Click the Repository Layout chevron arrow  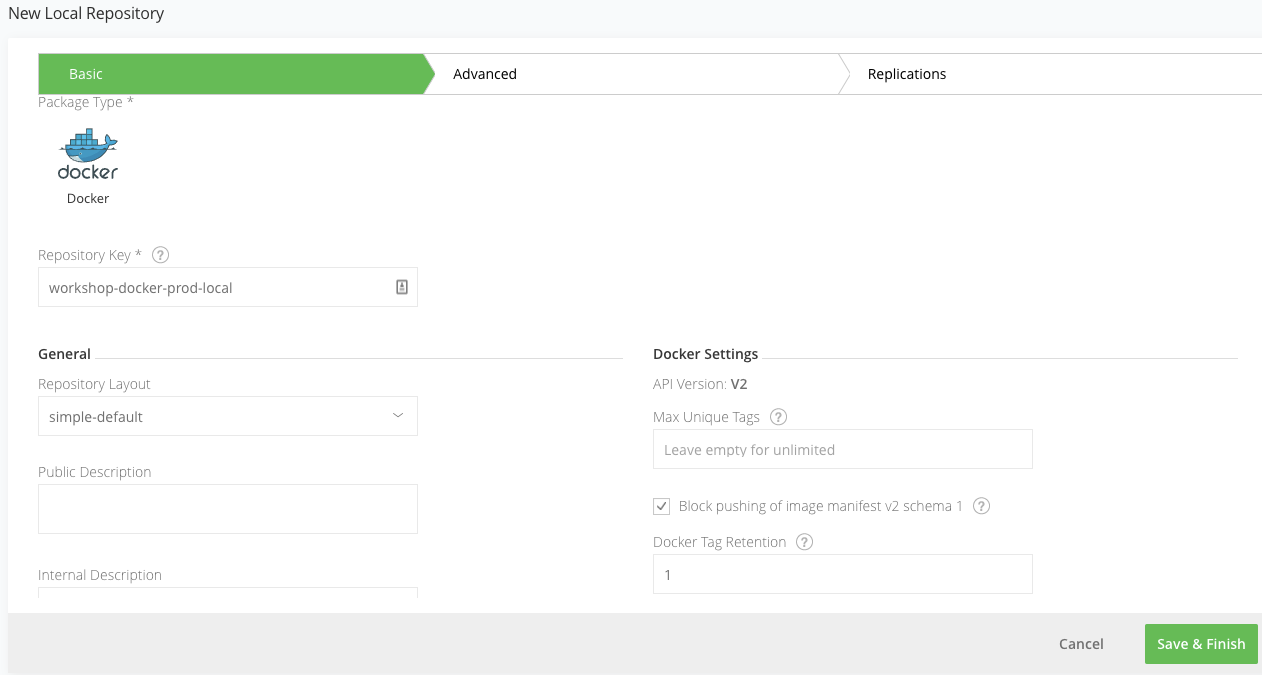point(398,416)
